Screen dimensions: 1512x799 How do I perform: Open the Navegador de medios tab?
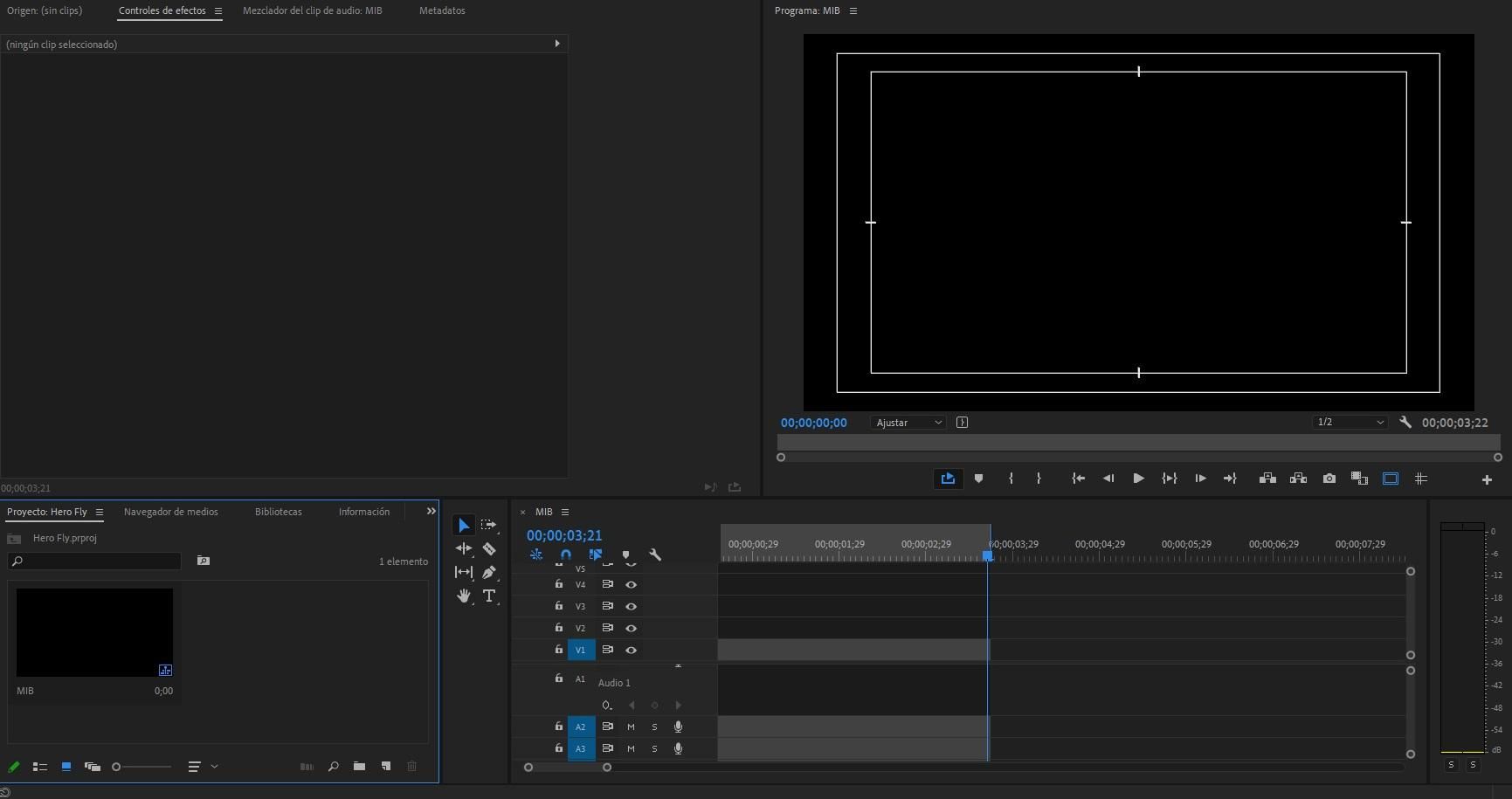[x=170, y=512]
